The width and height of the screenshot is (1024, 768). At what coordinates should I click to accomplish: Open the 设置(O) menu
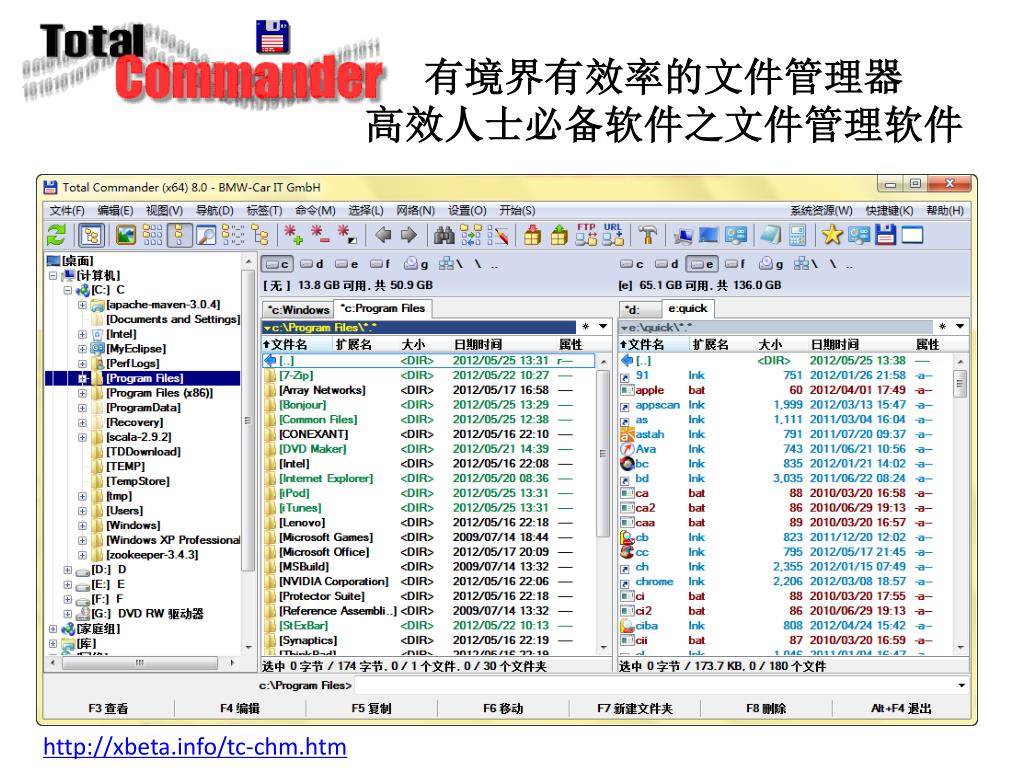(467, 211)
